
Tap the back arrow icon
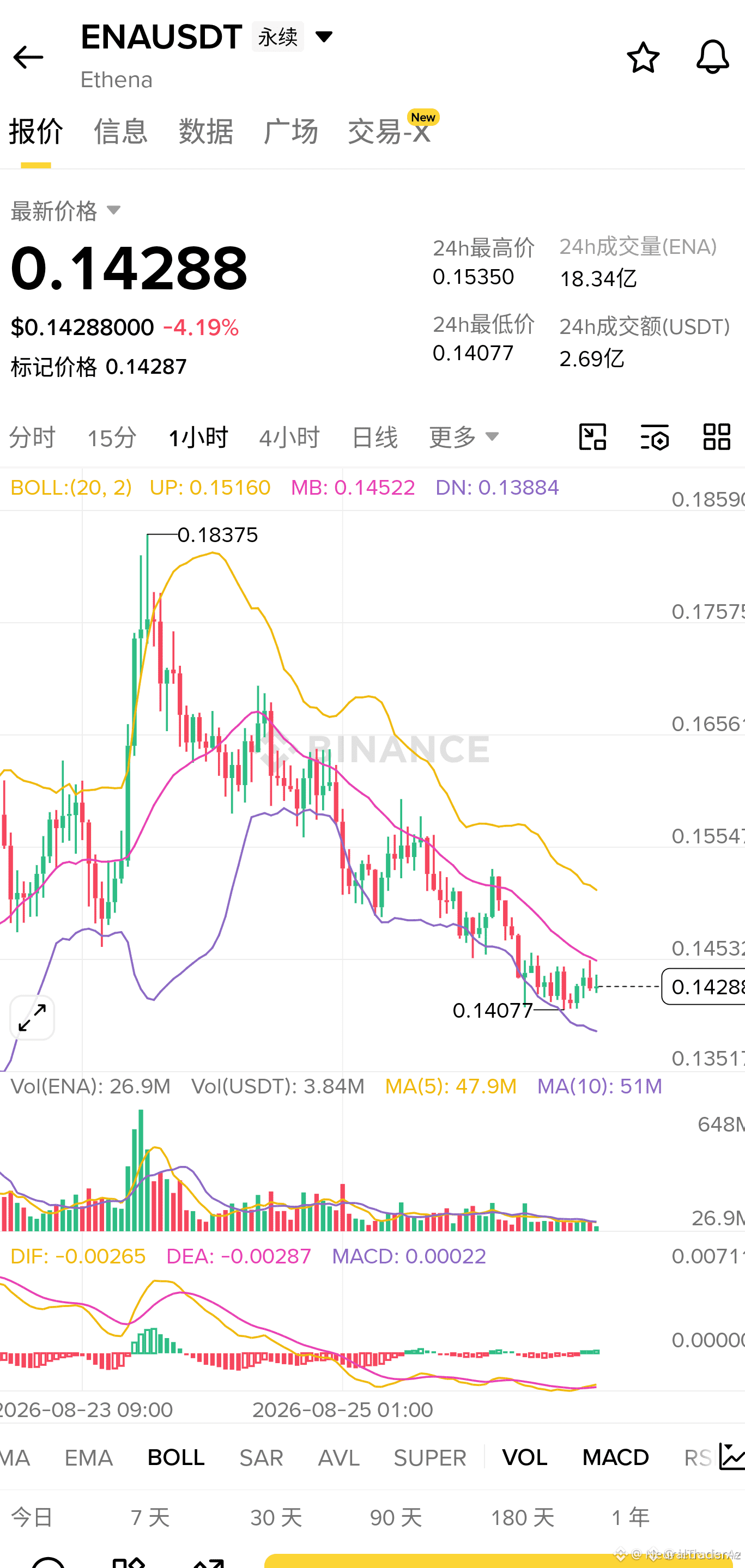point(28,58)
